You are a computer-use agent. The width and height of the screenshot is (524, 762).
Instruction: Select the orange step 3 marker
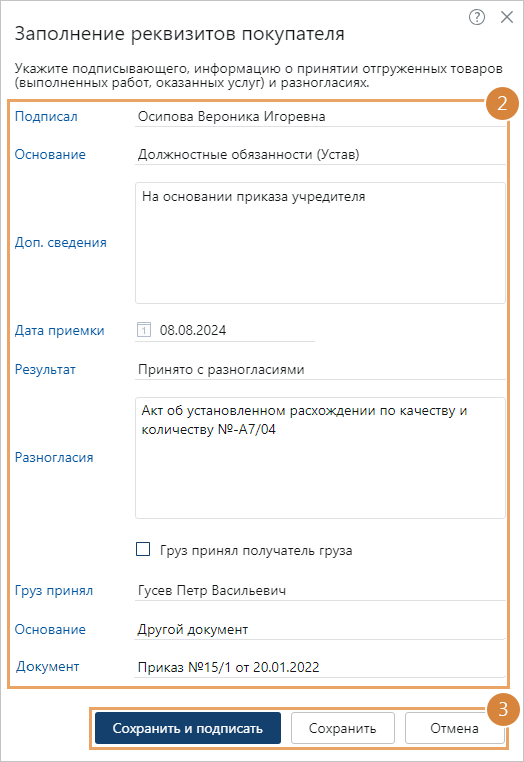click(503, 709)
